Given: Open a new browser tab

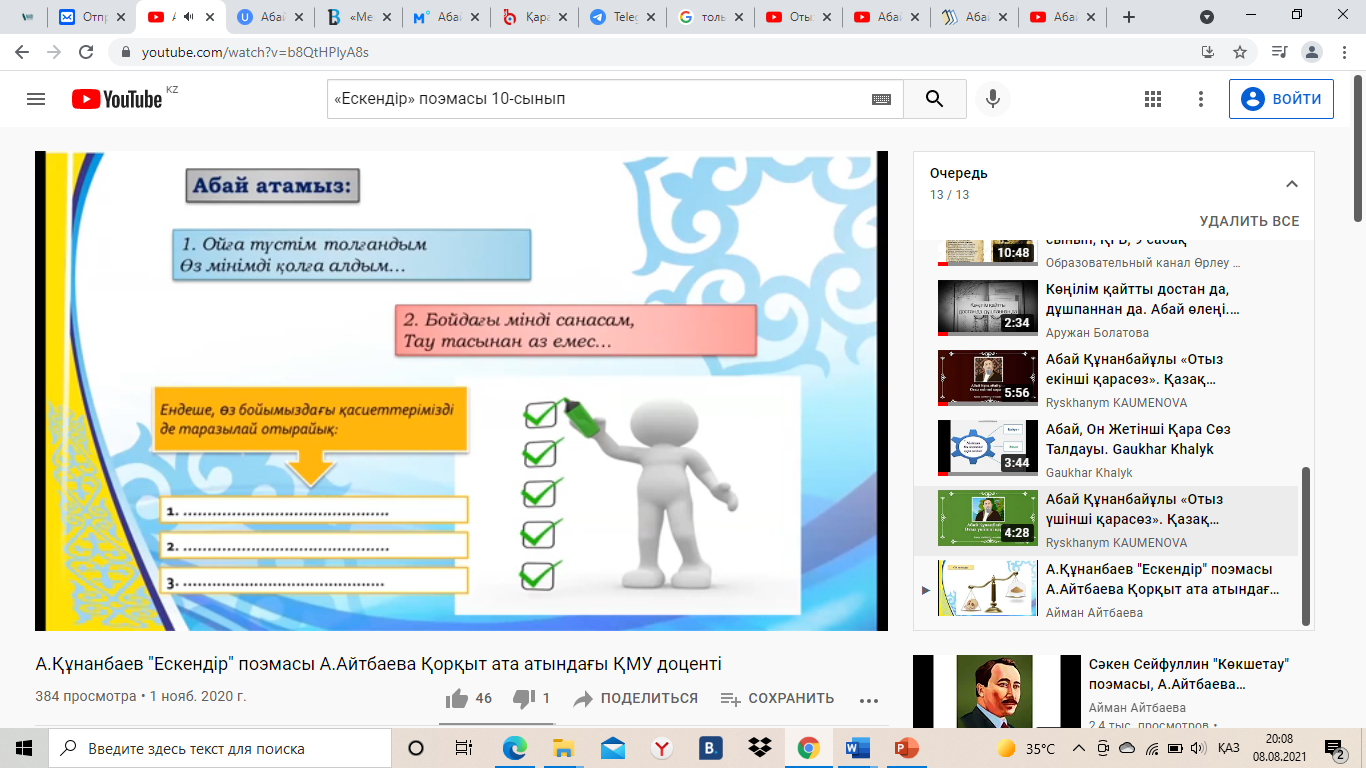Looking at the screenshot, I should click(1129, 17).
